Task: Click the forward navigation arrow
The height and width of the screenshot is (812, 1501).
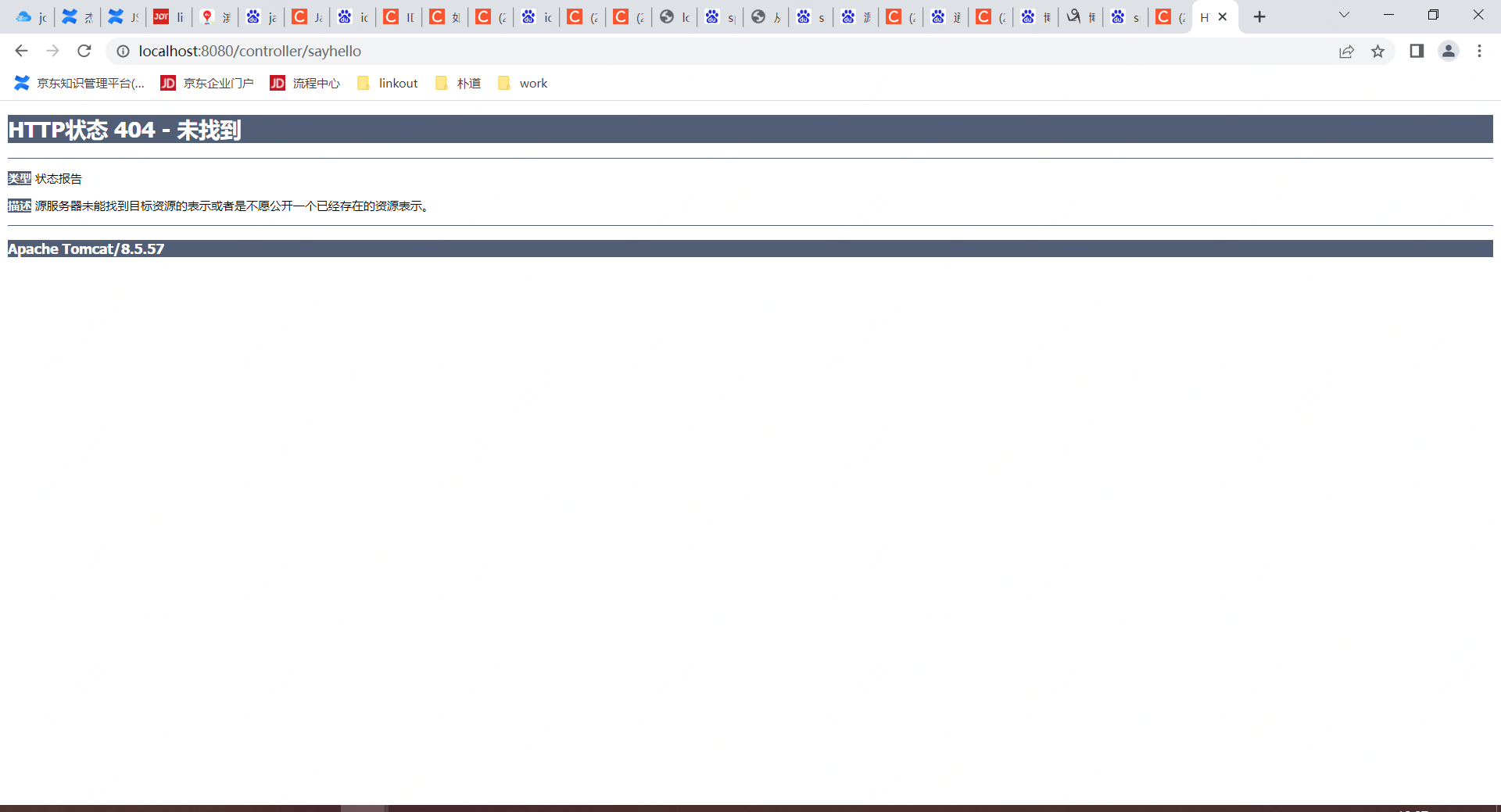Action: (52, 51)
